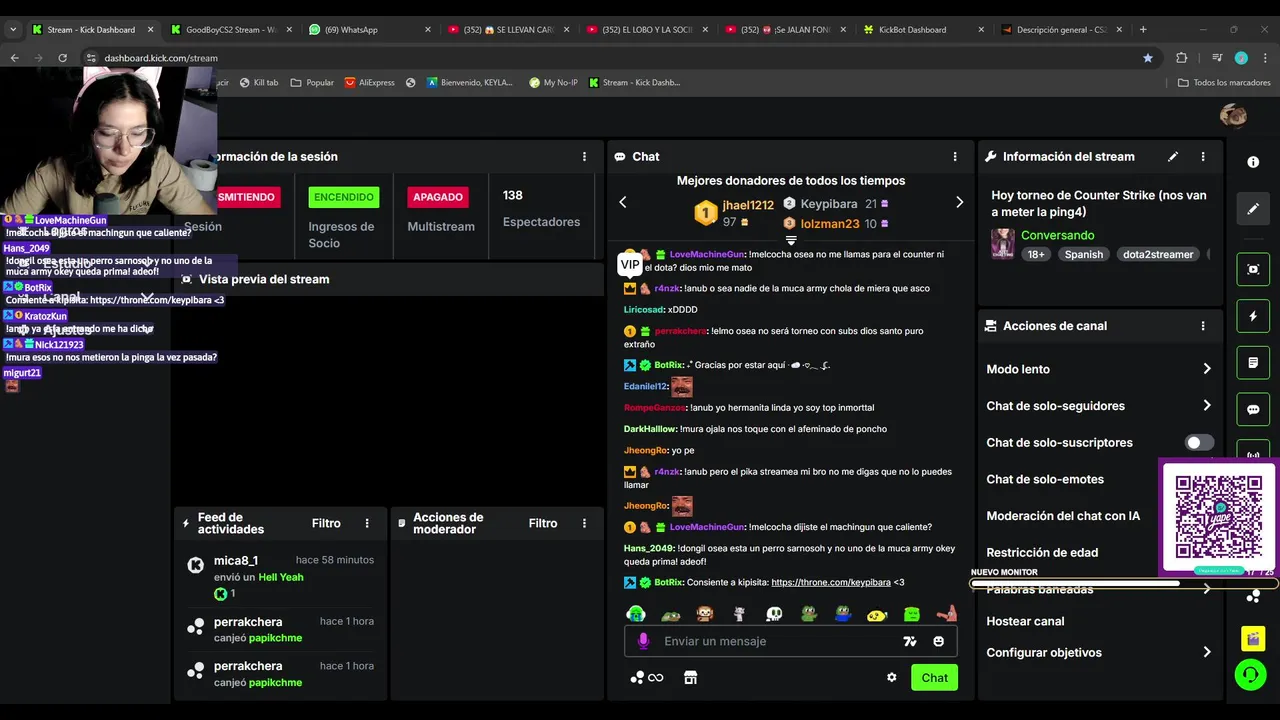Click the document note sidebar icon
The height and width of the screenshot is (720, 1280).
(1253, 363)
